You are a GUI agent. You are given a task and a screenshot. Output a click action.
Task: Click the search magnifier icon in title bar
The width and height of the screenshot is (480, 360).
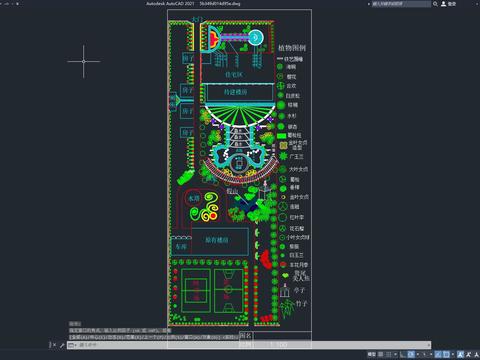[x=435, y=4]
